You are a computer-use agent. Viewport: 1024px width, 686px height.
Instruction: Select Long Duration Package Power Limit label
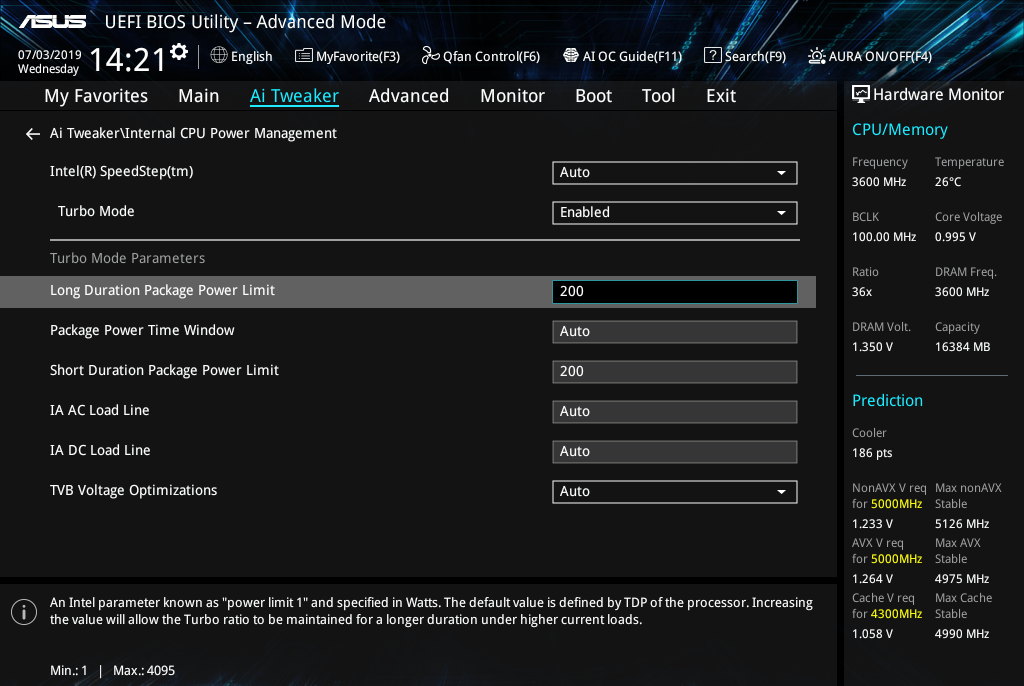pos(162,291)
